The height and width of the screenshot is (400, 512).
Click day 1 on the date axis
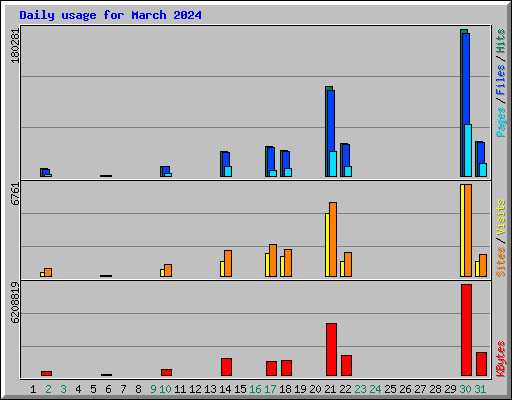[x=33, y=389]
